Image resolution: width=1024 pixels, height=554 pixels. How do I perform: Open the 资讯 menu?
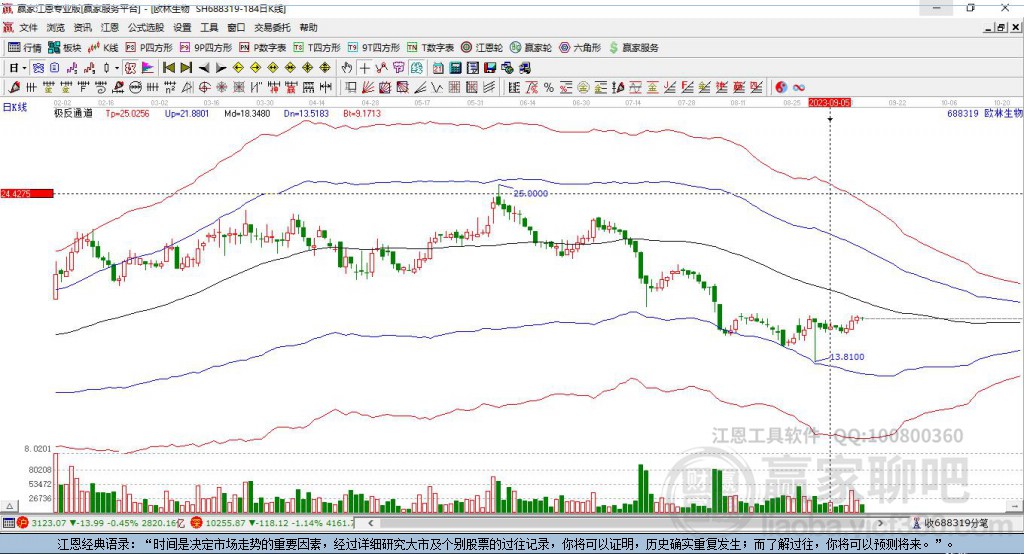point(82,27)
